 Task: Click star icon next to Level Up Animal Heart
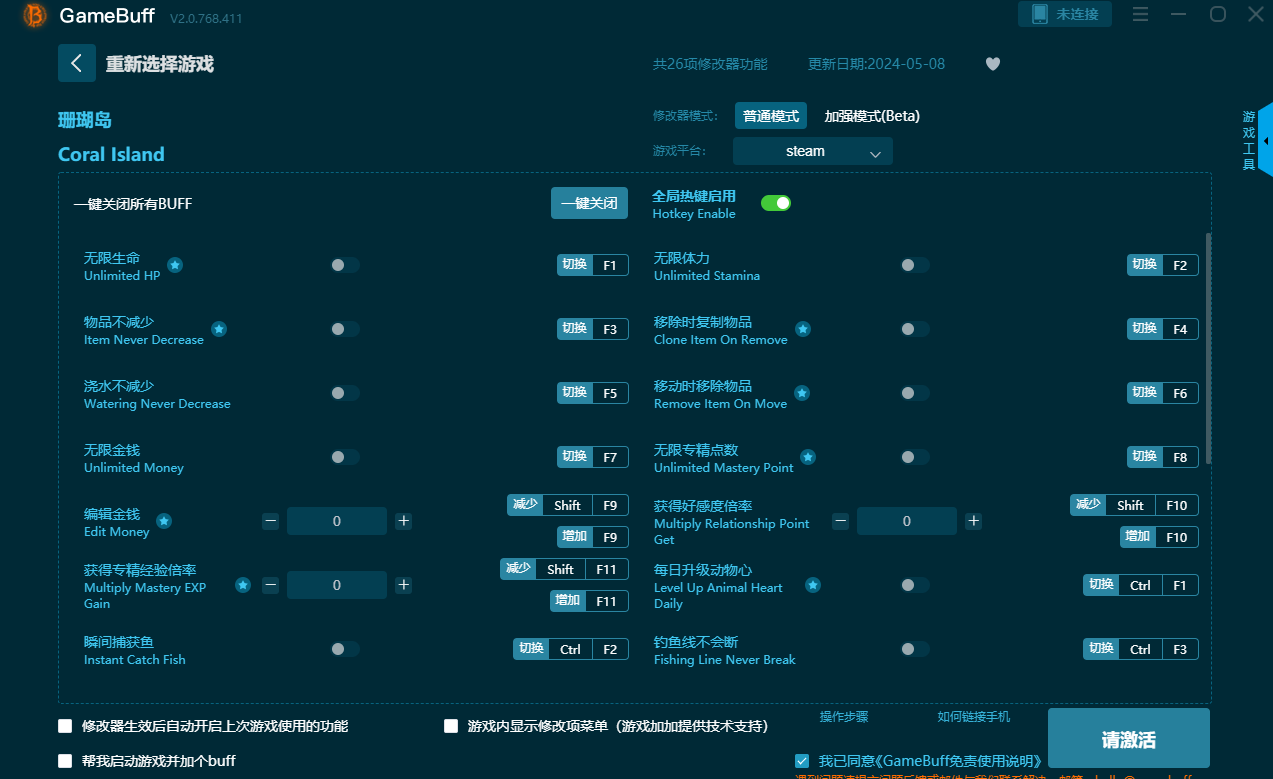814,585
